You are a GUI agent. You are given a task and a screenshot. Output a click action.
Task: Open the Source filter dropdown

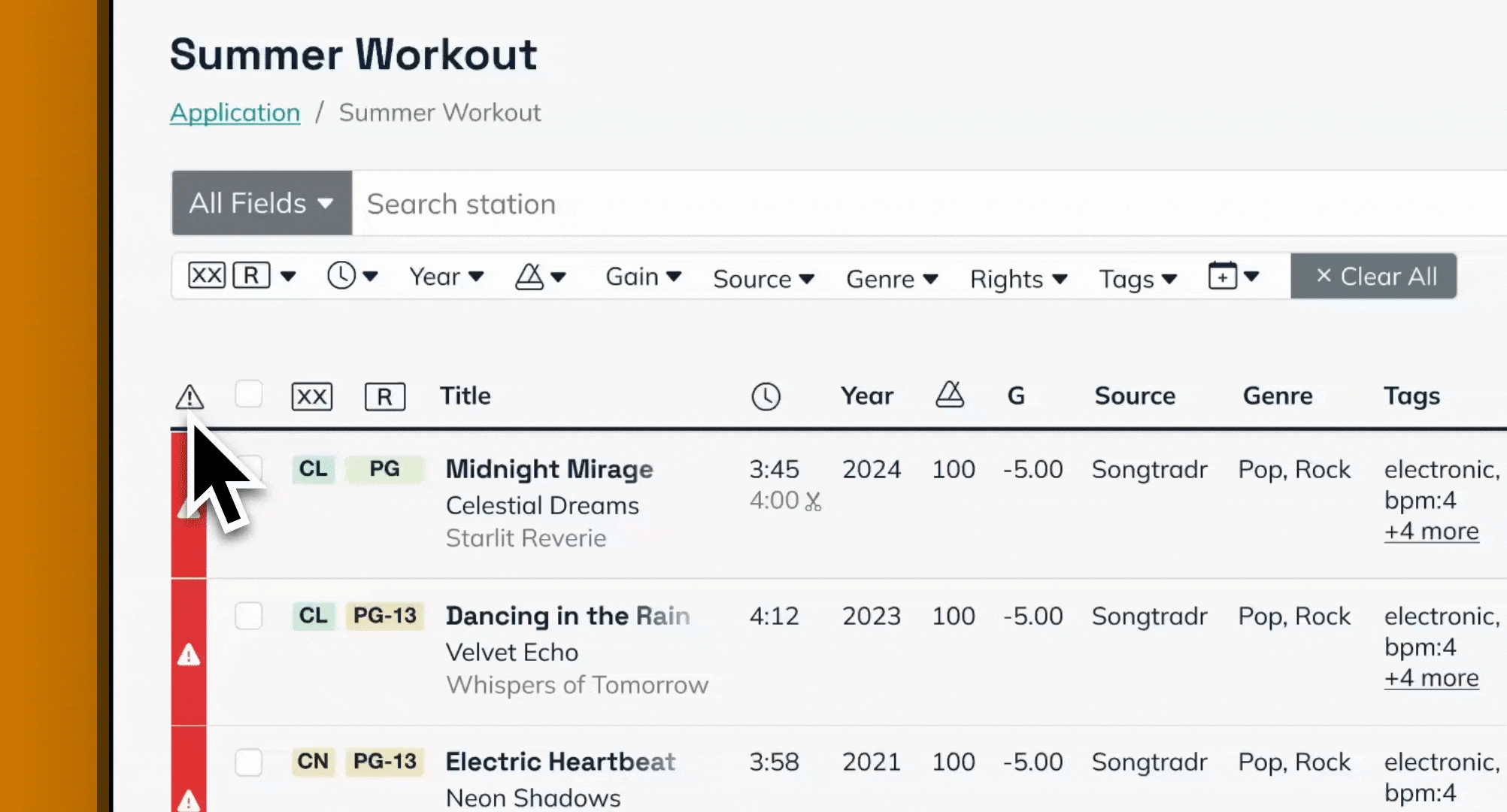click(763, 278)
